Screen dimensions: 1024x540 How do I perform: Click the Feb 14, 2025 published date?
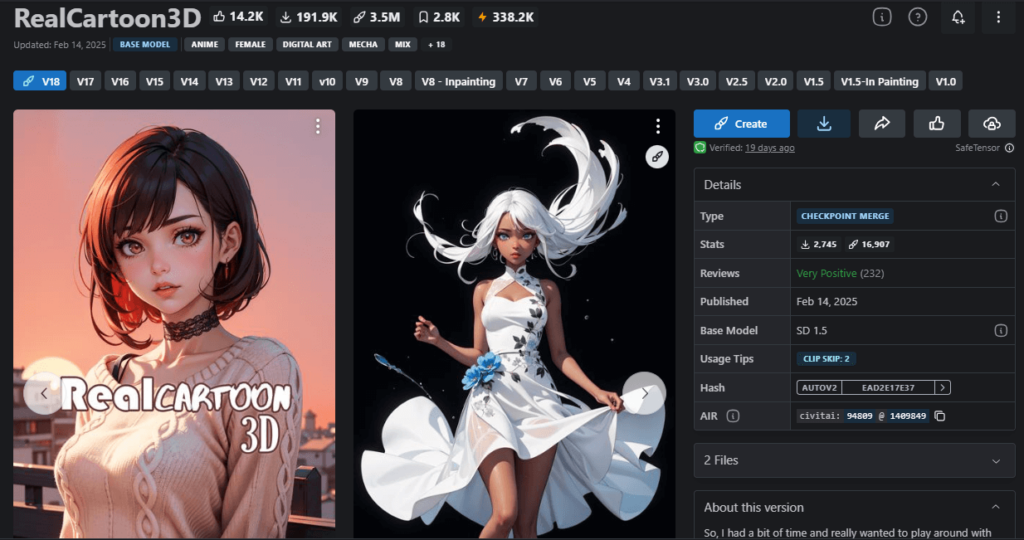tap(827, 302)
